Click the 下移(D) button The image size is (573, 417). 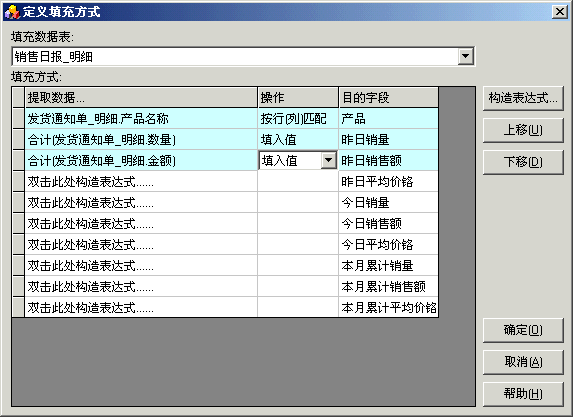pos(523,162)
